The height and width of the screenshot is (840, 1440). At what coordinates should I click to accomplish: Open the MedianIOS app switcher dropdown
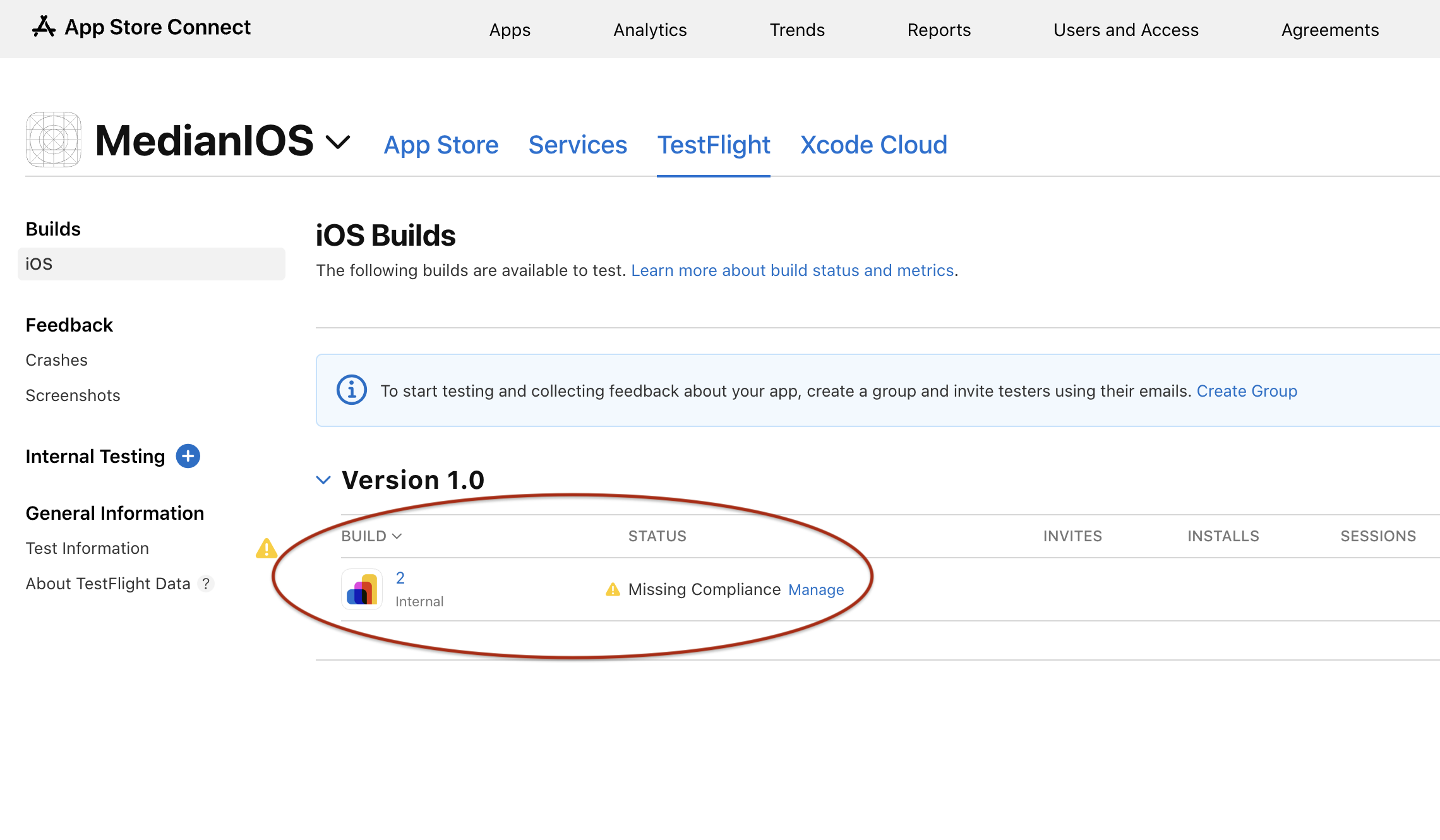point(338,142)
